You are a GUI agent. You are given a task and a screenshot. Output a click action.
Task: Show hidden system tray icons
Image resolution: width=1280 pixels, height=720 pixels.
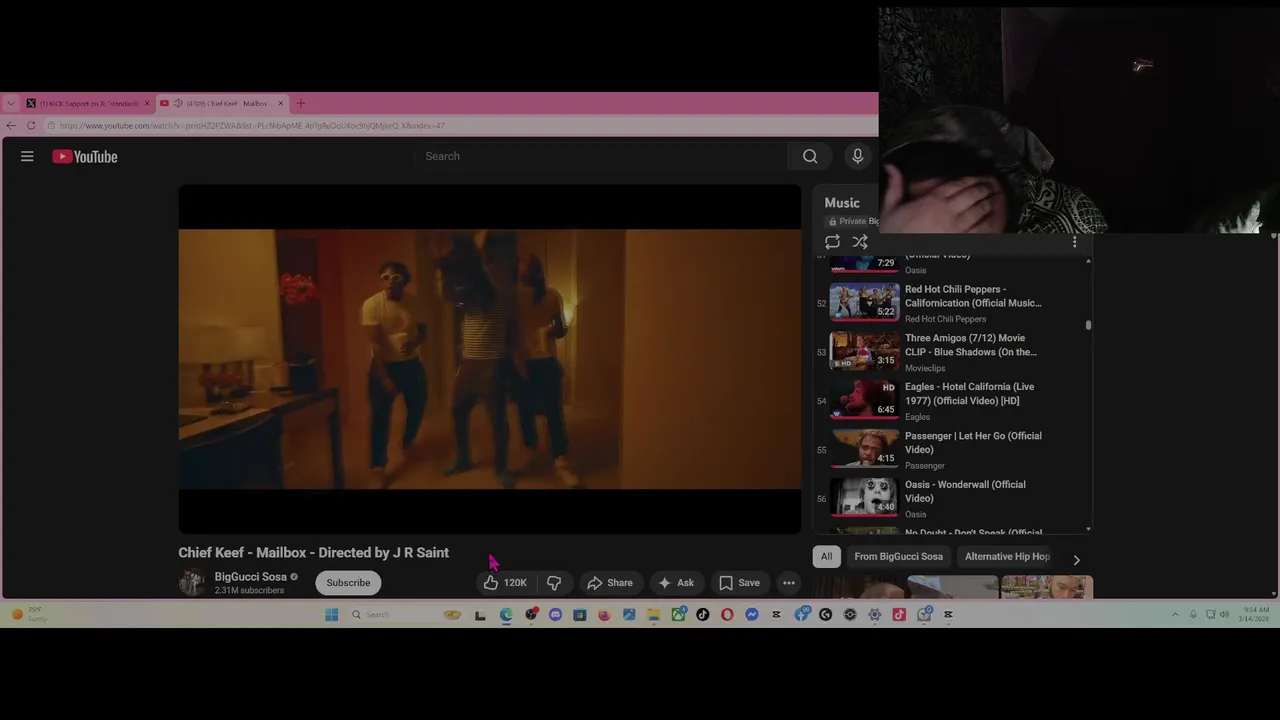1175,615
